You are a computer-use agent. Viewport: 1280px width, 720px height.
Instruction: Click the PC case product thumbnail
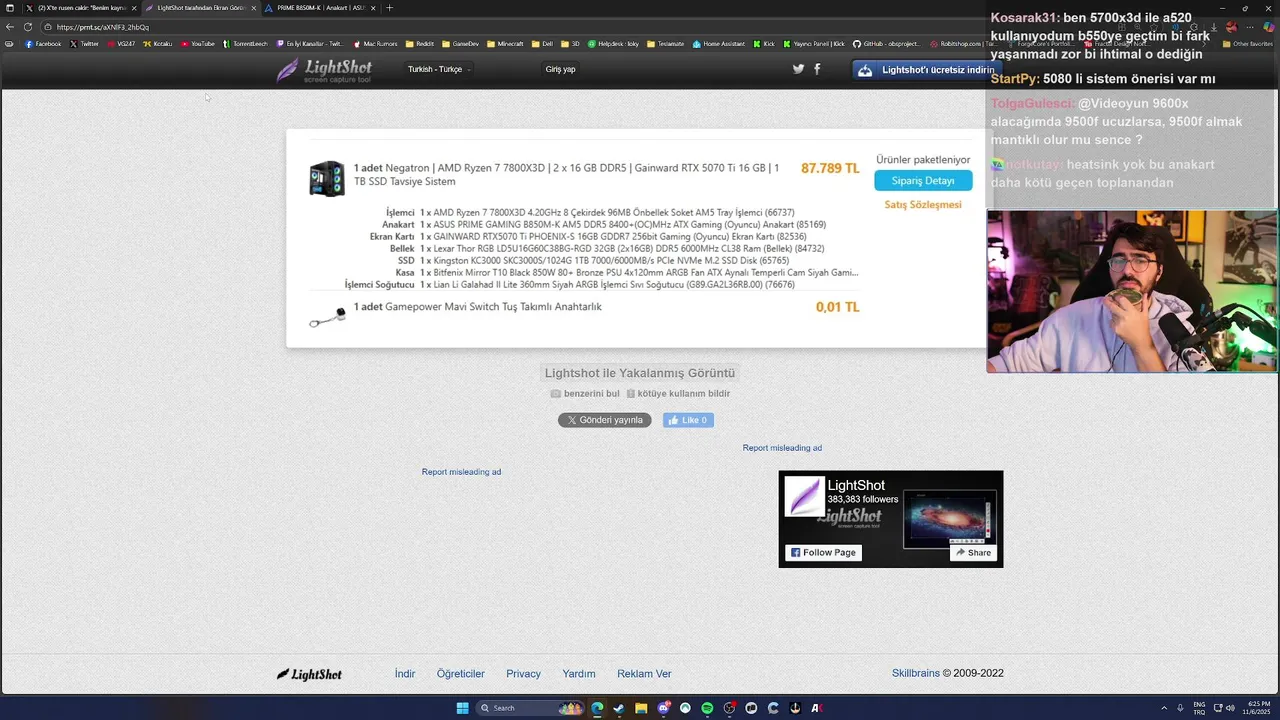point(327,179)
